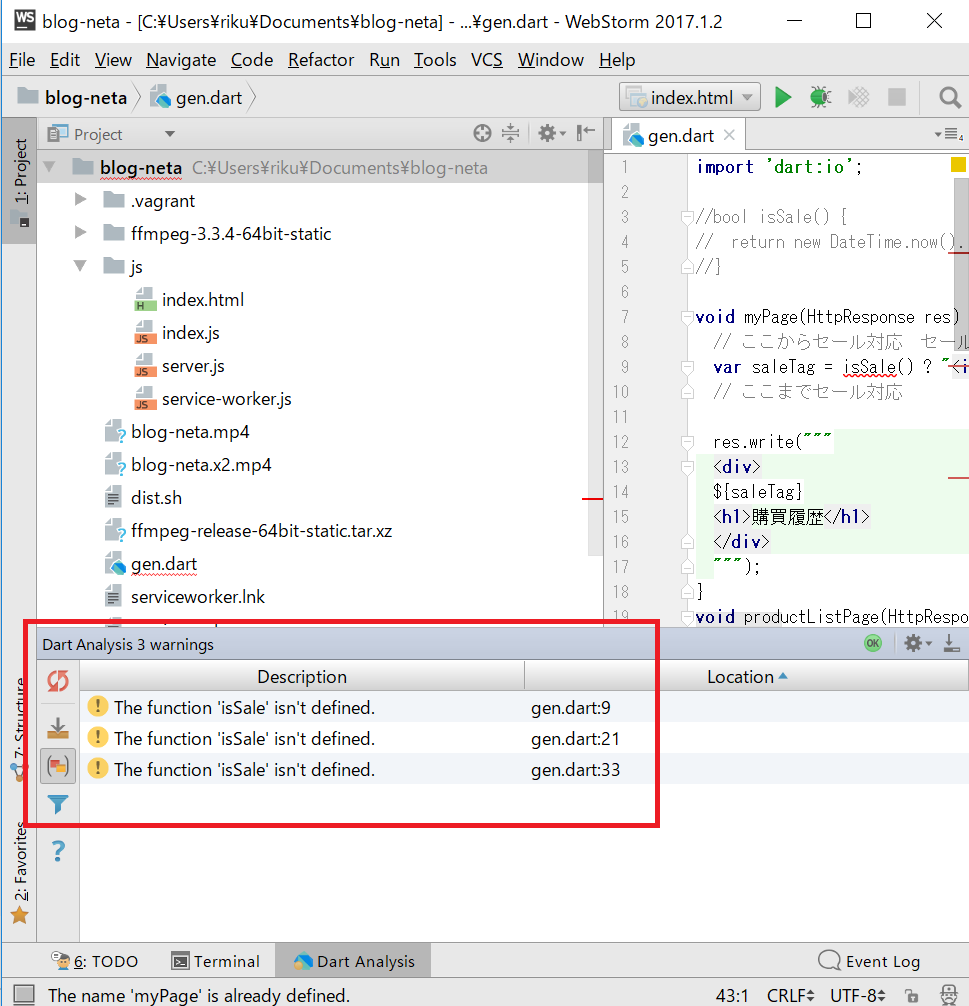
Task: Open the 6: TODO tool window
Action: coord(94,961)
